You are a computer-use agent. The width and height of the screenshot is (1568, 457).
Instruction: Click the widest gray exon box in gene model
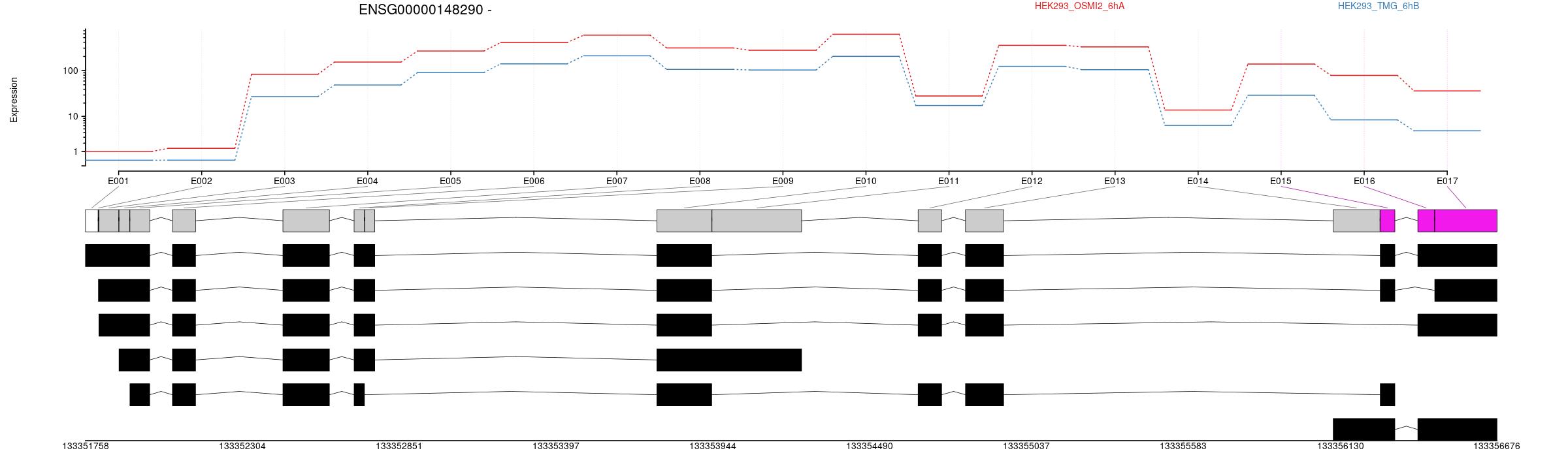757,221
